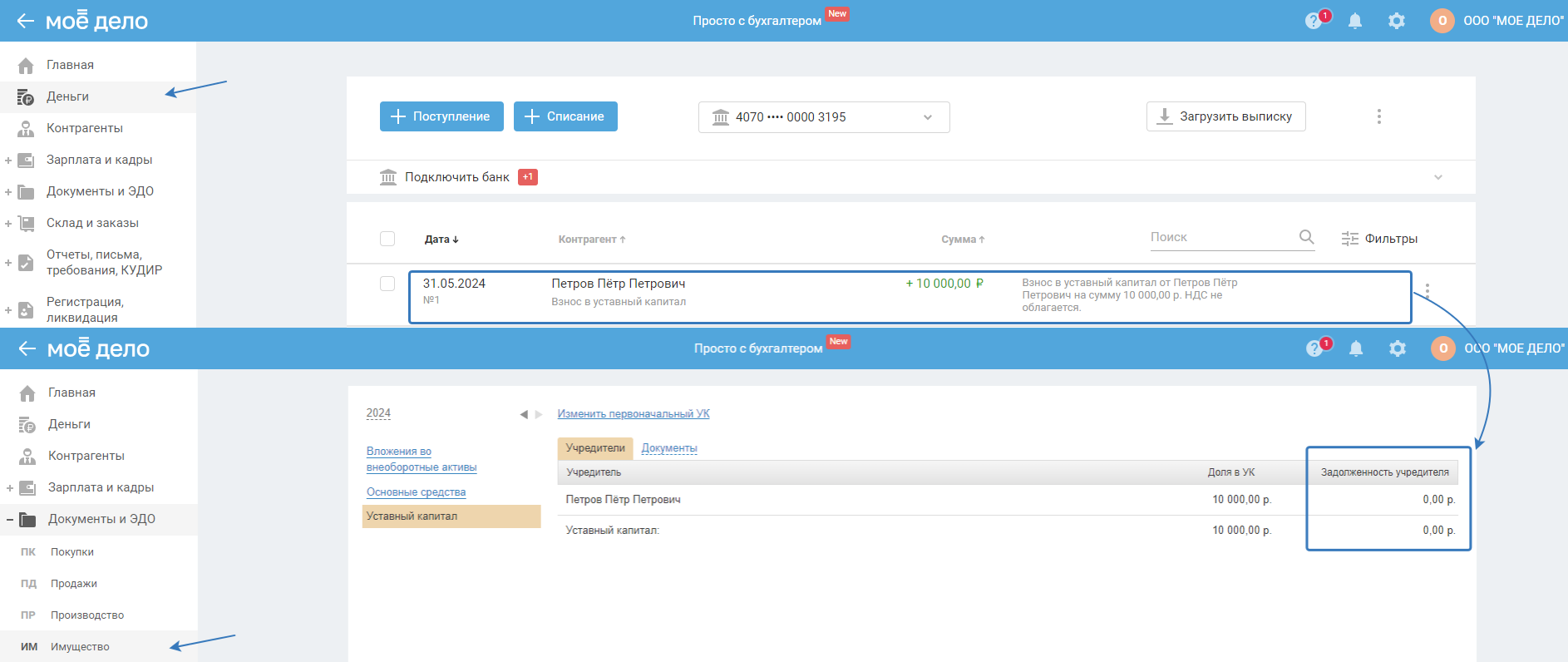1568x662 pixels.
Task: Open the notifications bell in the lower screenshot header
Action: (1356, 348)
